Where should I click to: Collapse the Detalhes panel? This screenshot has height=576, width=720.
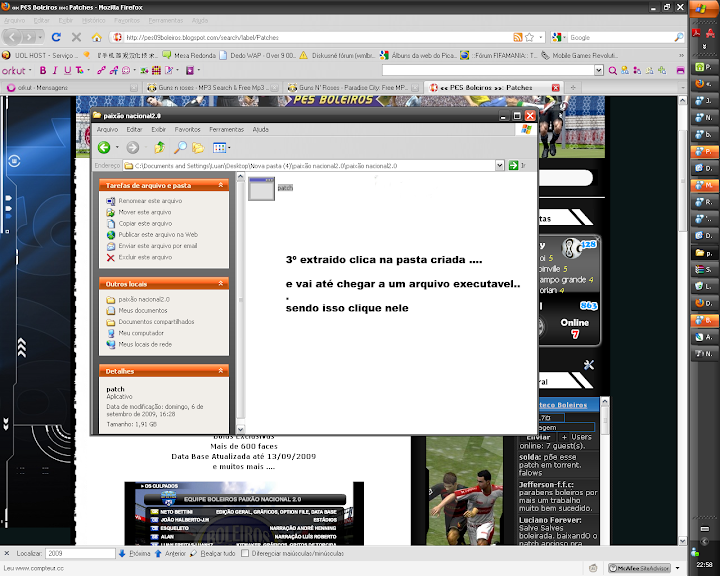pos(221,371)
